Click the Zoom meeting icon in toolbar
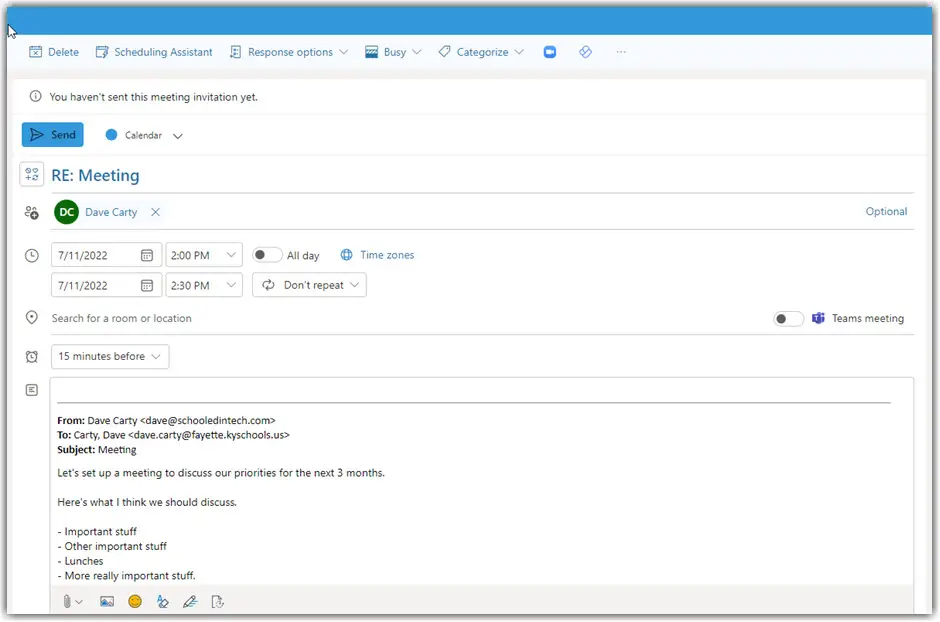 (x=550, y=52)
